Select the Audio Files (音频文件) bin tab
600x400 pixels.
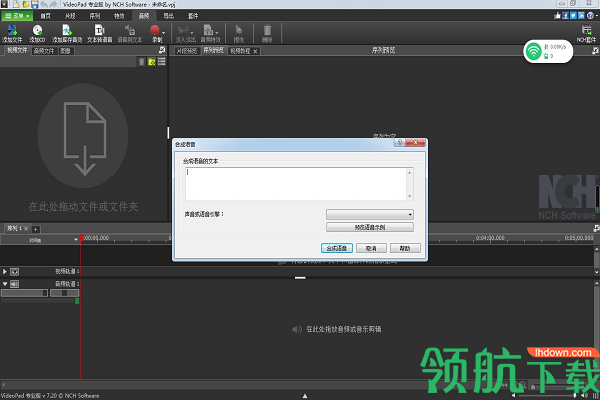(44, 51)
